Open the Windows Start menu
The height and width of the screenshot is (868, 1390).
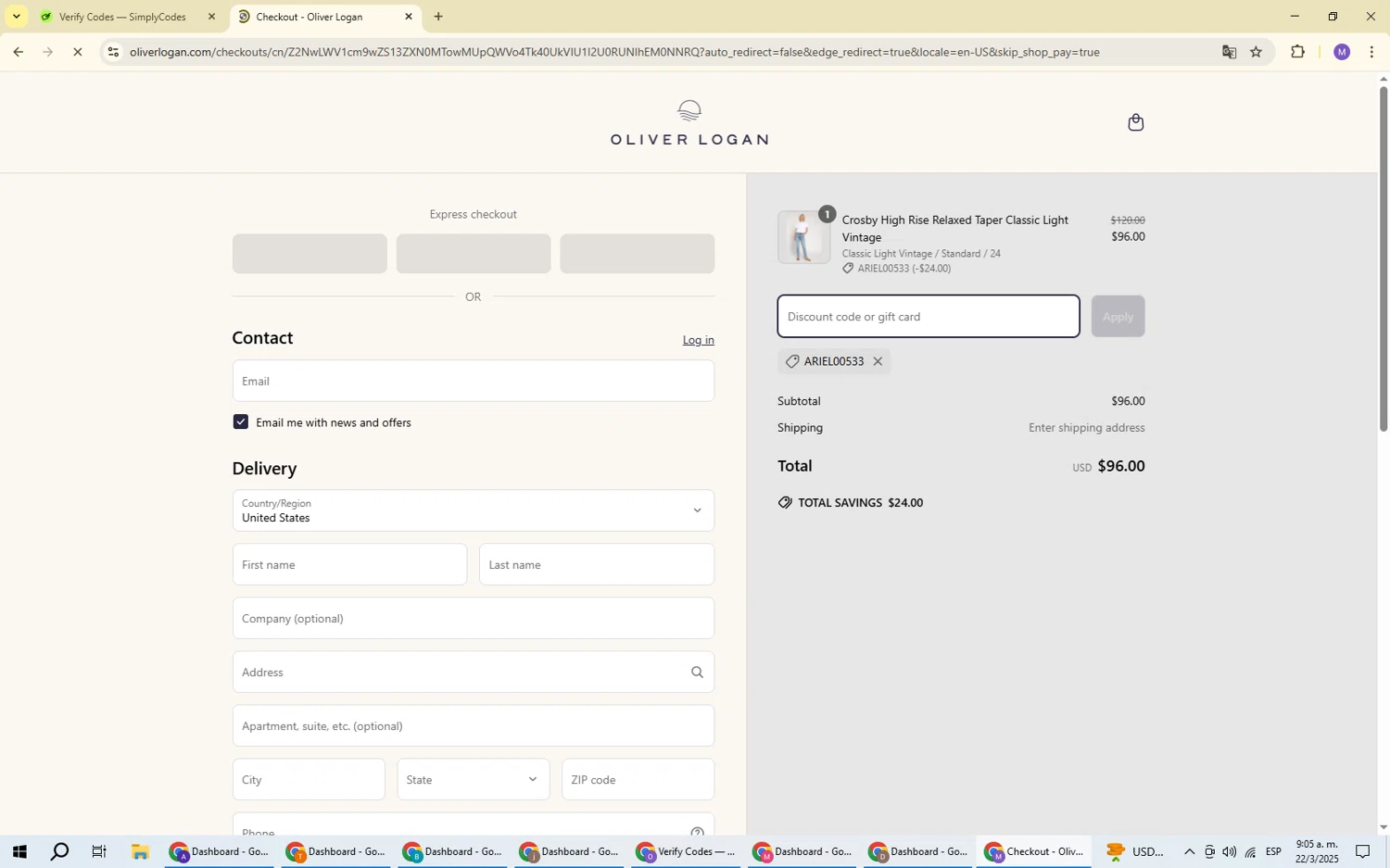click(19, 852)
